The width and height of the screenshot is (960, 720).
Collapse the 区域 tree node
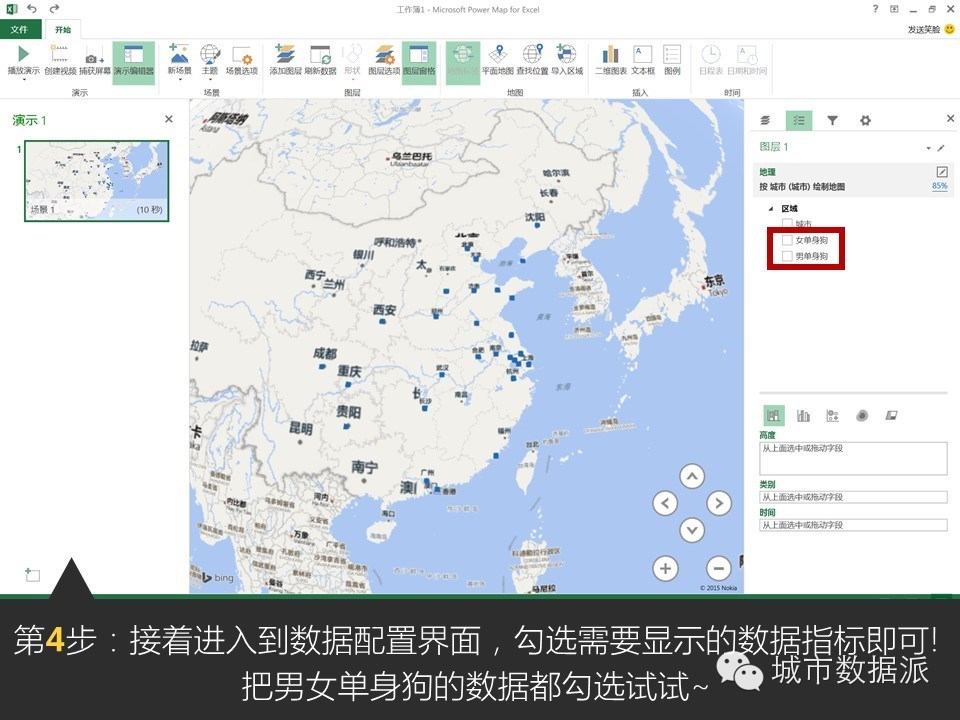click(x=770, y=209)
